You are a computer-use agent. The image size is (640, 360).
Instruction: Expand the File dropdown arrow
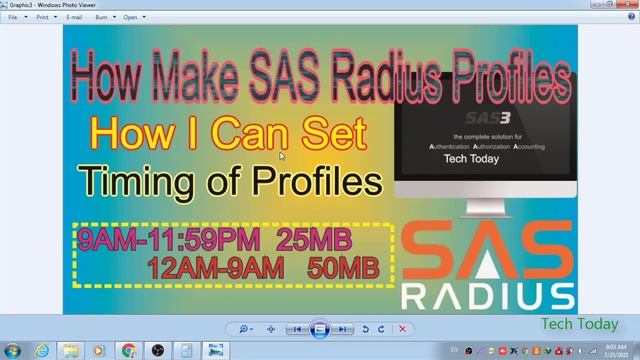point(26,18)
